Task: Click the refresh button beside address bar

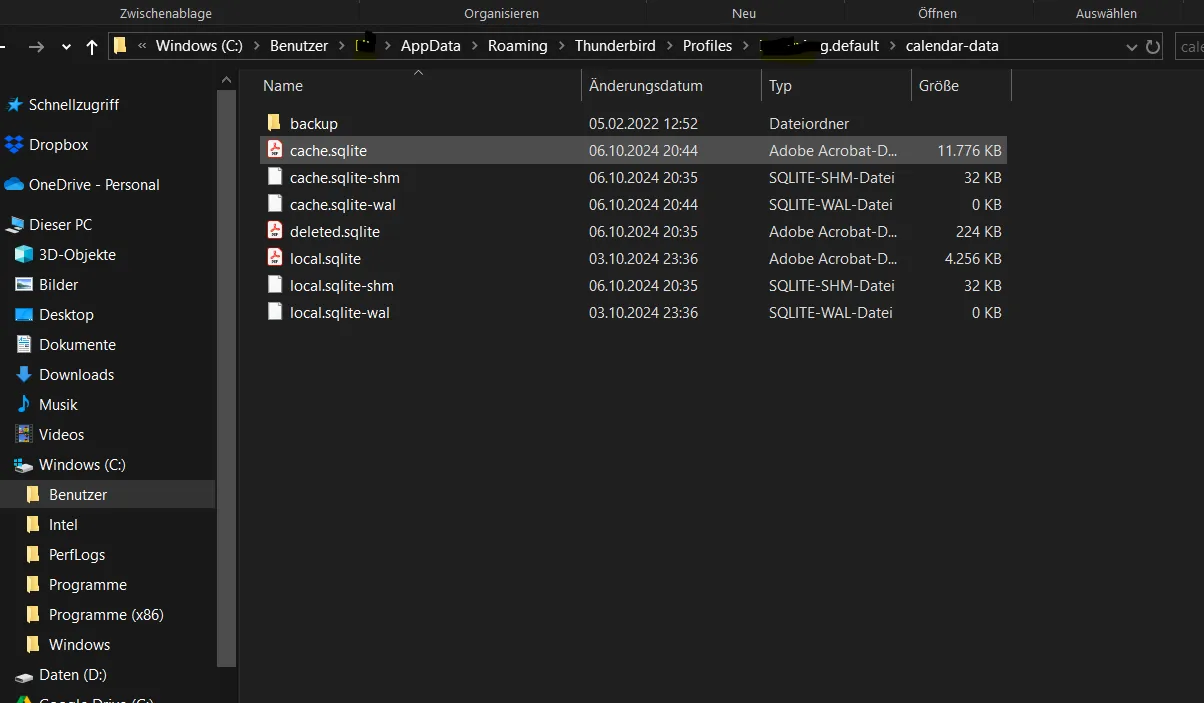Action: [1152, 47]
